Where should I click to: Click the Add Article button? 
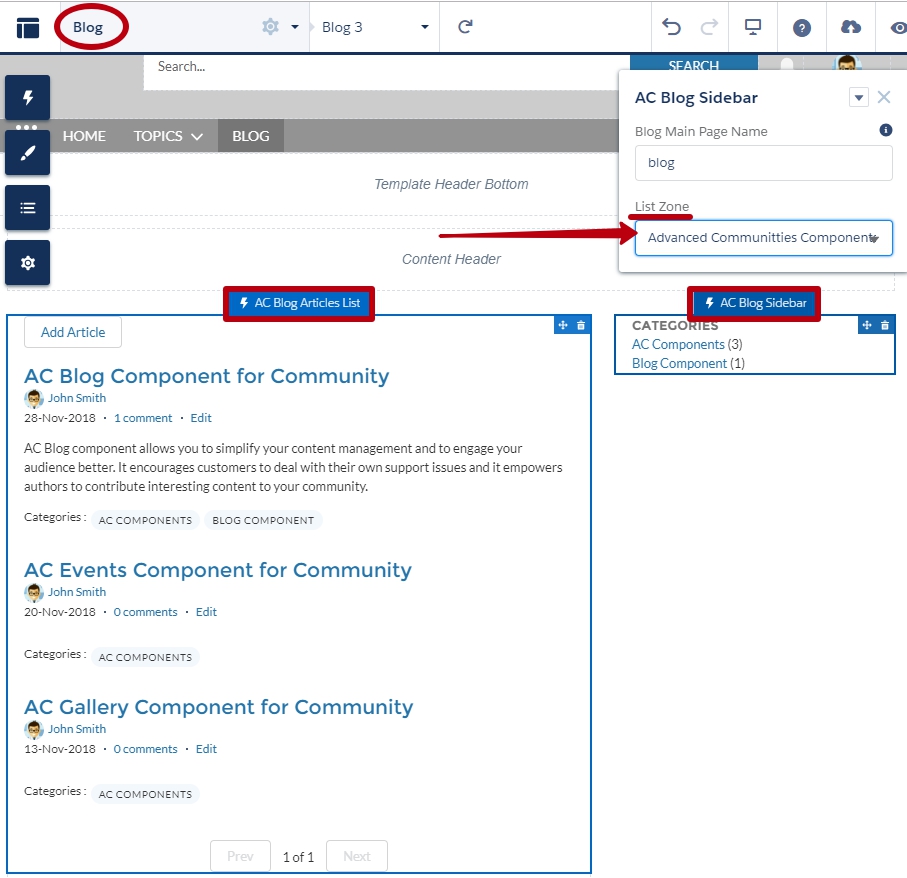[x=73, y=332]
